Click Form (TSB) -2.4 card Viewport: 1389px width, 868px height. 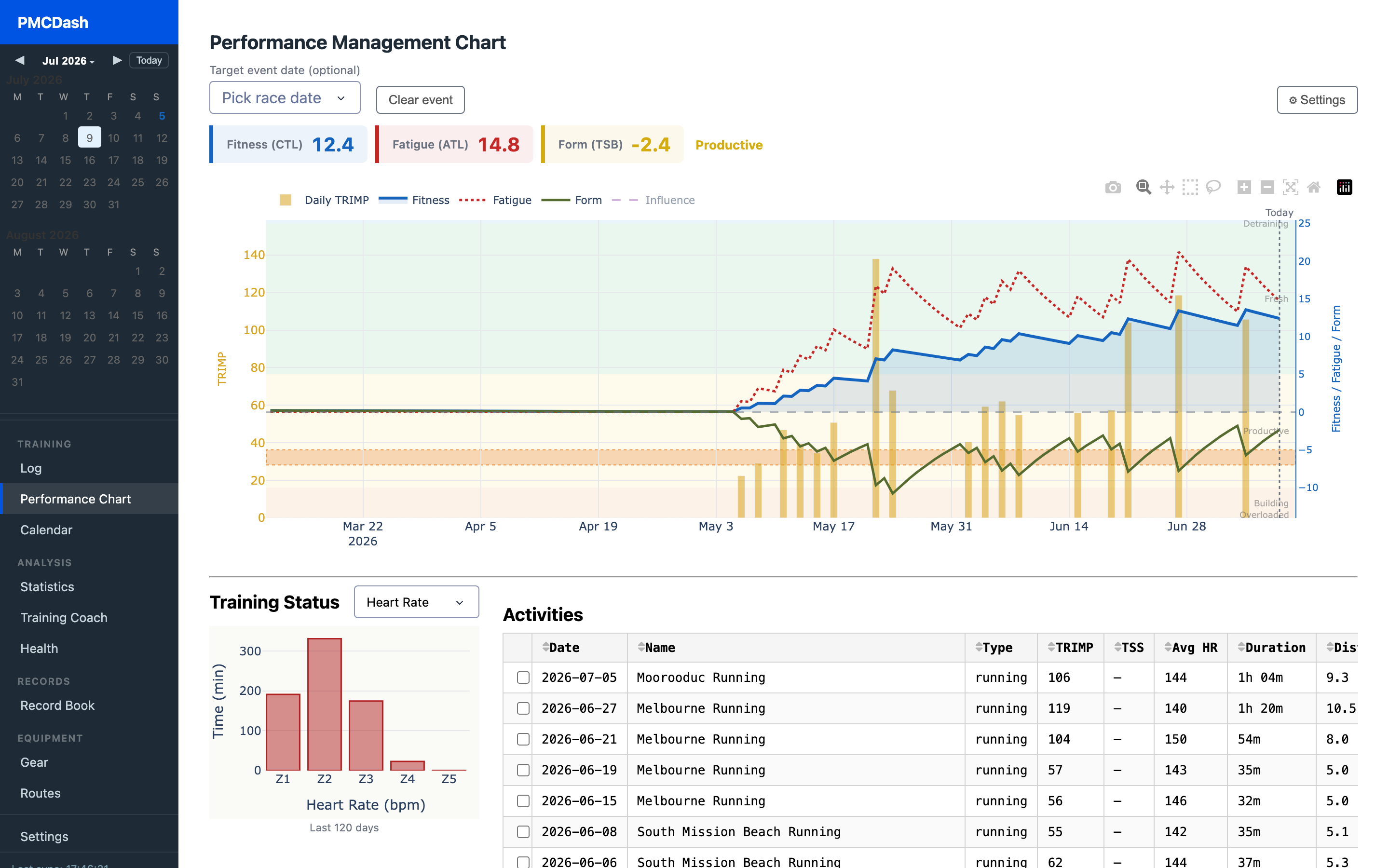coord(613,144)
